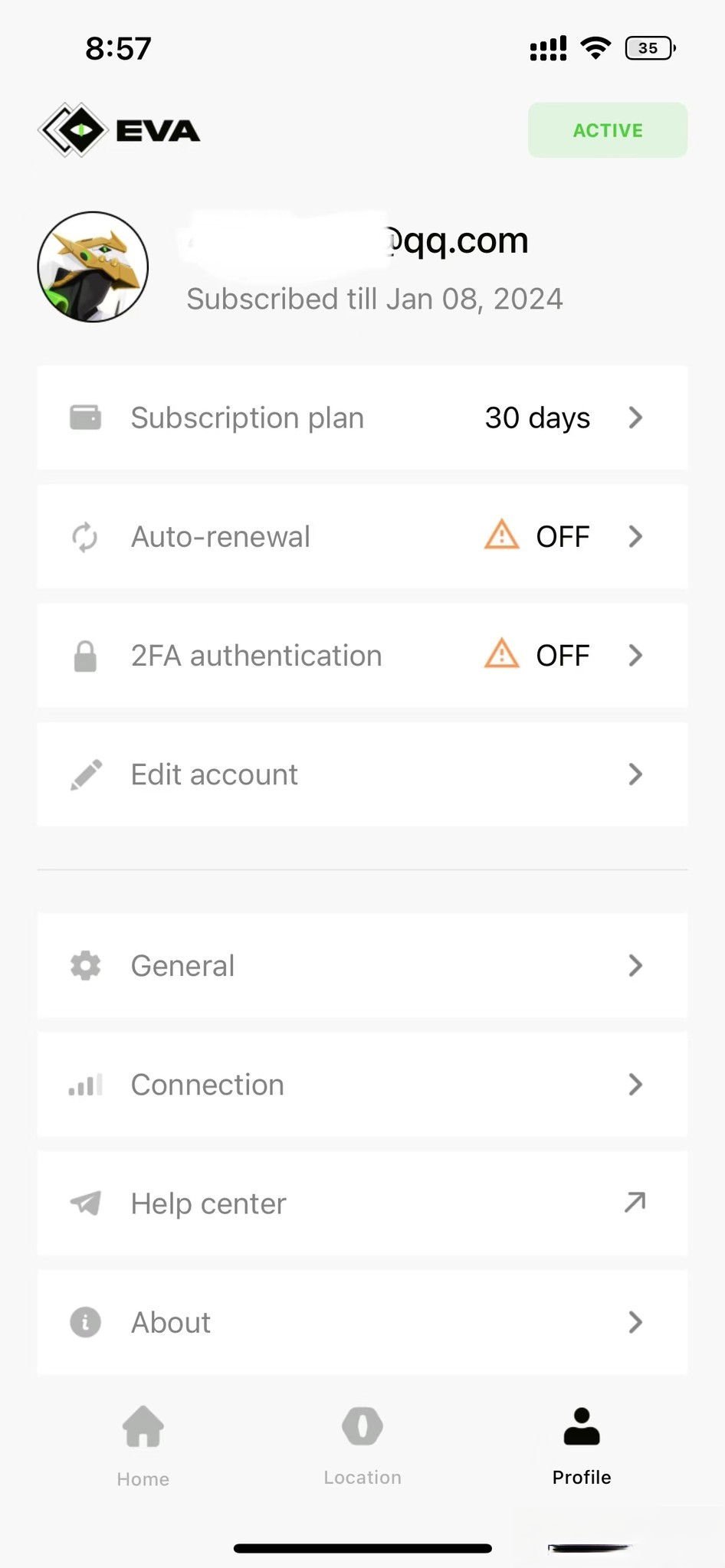Tap the profile avatar picture
Image resolution: width=725 pixels, height=1568 pixels.
pos(93,267)
